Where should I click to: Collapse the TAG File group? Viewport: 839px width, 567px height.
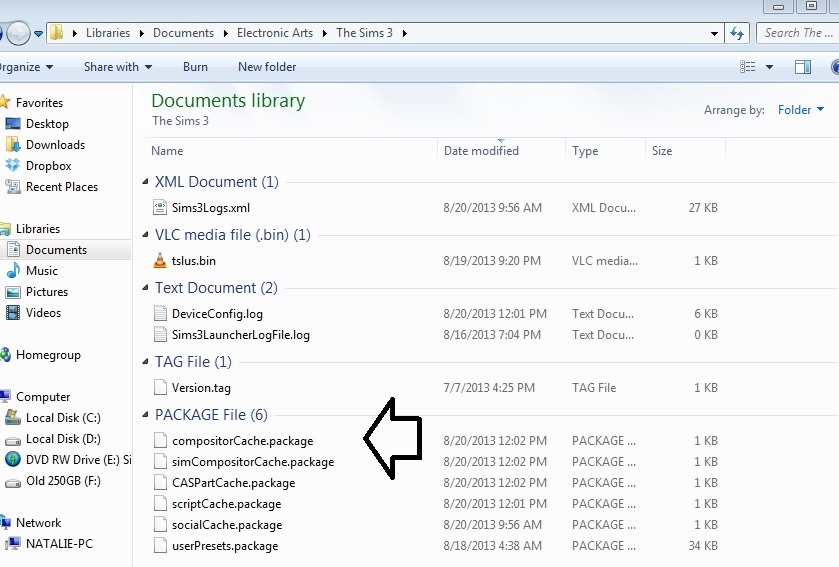click(x=145, y=362)
